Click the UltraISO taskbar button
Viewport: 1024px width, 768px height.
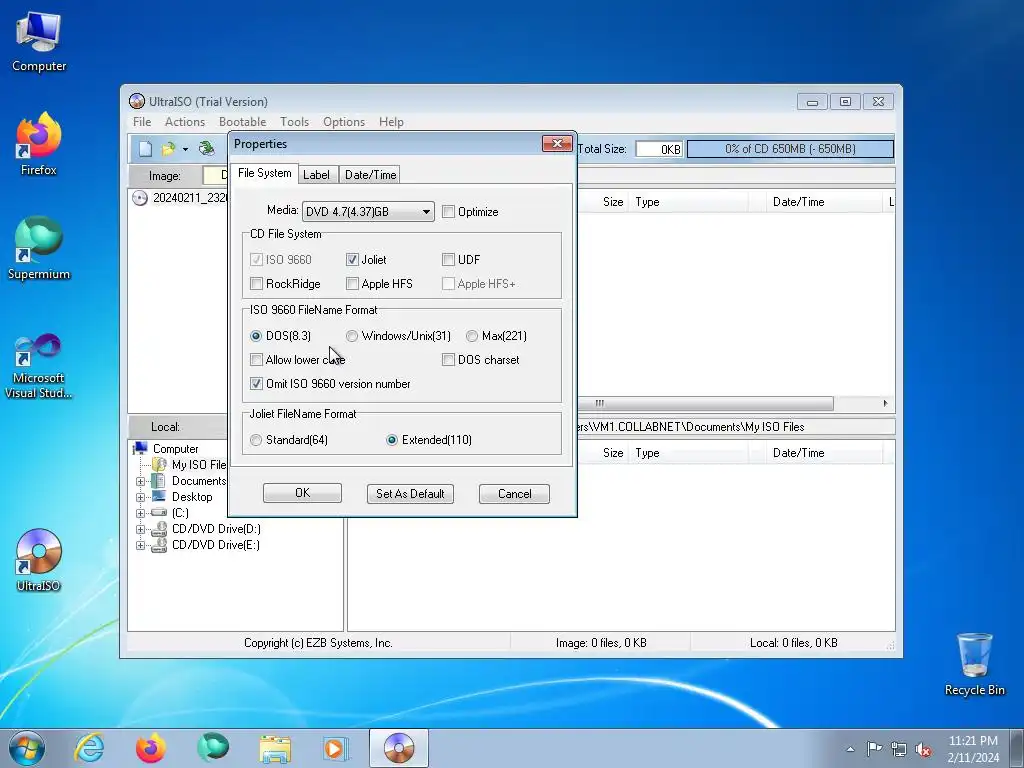tap(399, 748)
